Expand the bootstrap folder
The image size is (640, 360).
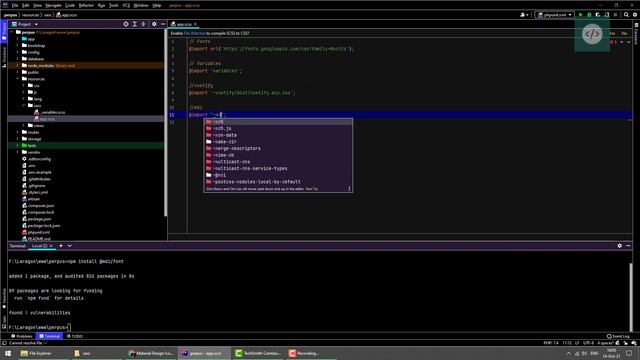point(18,45)
